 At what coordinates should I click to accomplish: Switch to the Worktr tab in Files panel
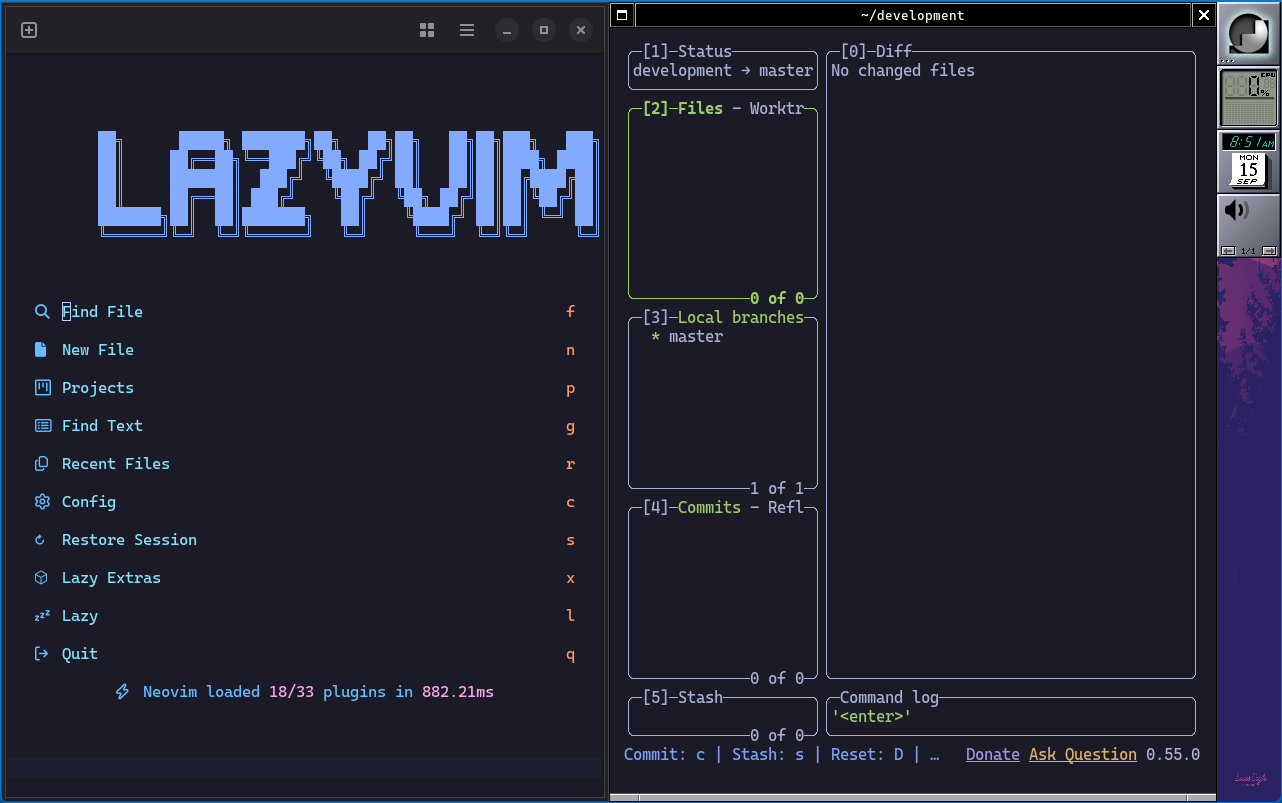[777, 108]
